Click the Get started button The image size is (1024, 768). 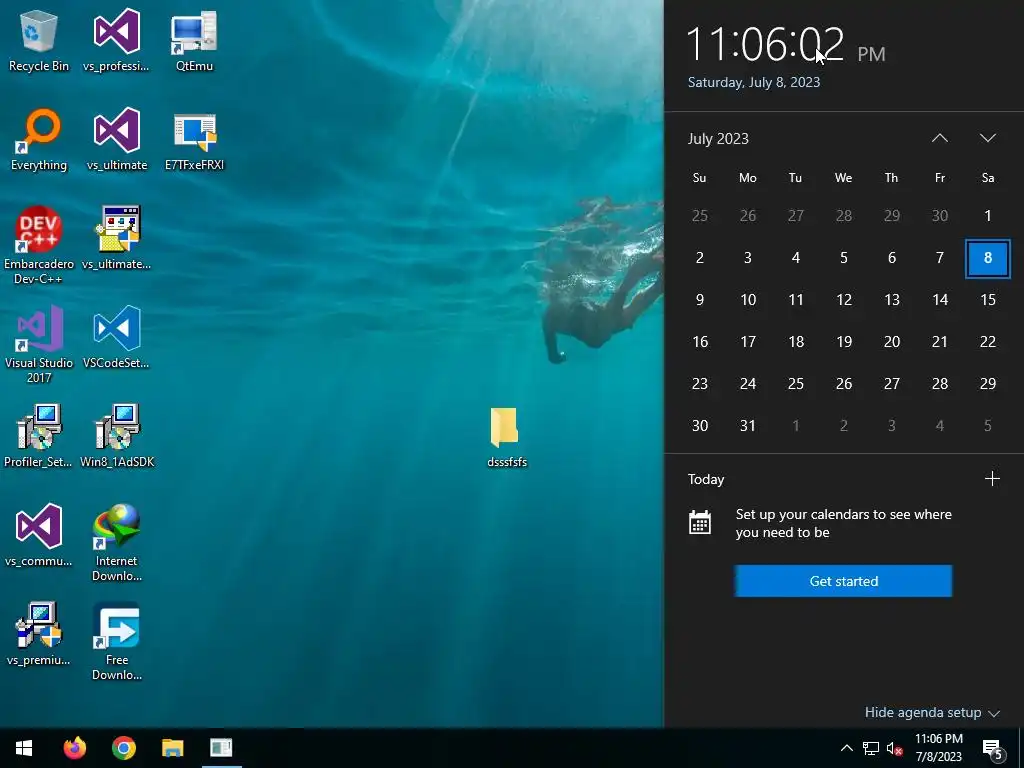843,581
